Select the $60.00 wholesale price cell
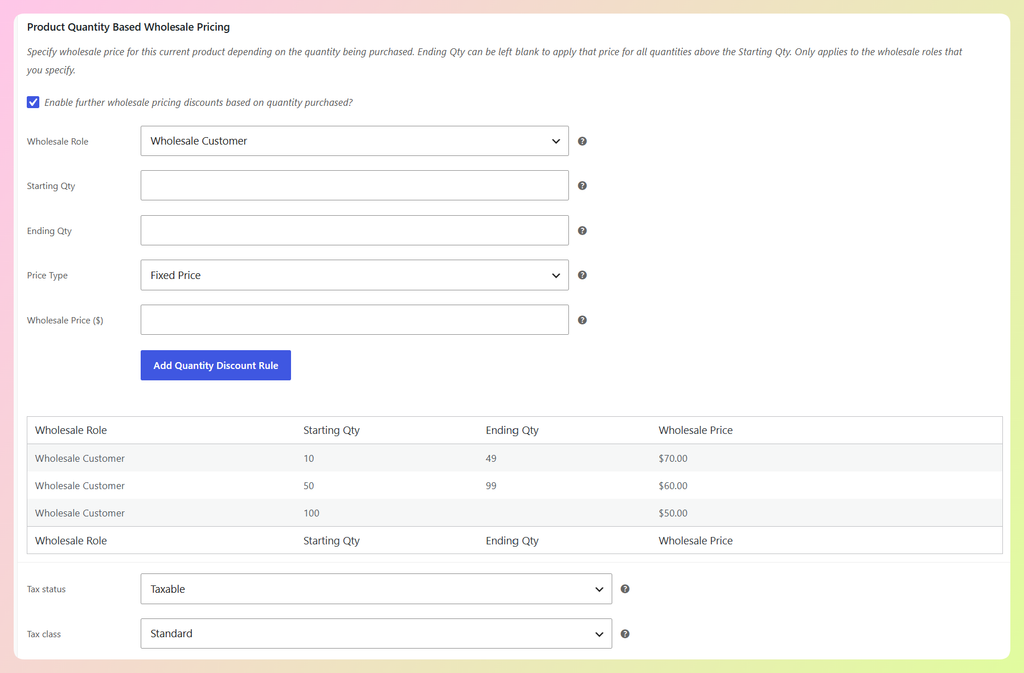The height and width of the screenshot is (673, 1024). (x=673, y=486)
